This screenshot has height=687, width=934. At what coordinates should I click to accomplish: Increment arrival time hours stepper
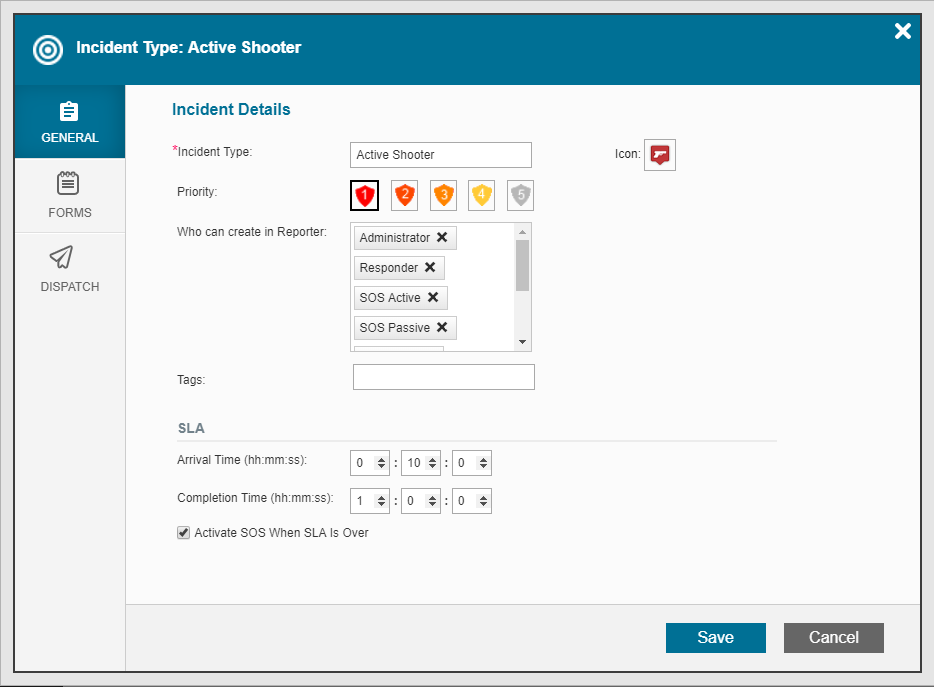pyautogui.click(x=382, y=458)
